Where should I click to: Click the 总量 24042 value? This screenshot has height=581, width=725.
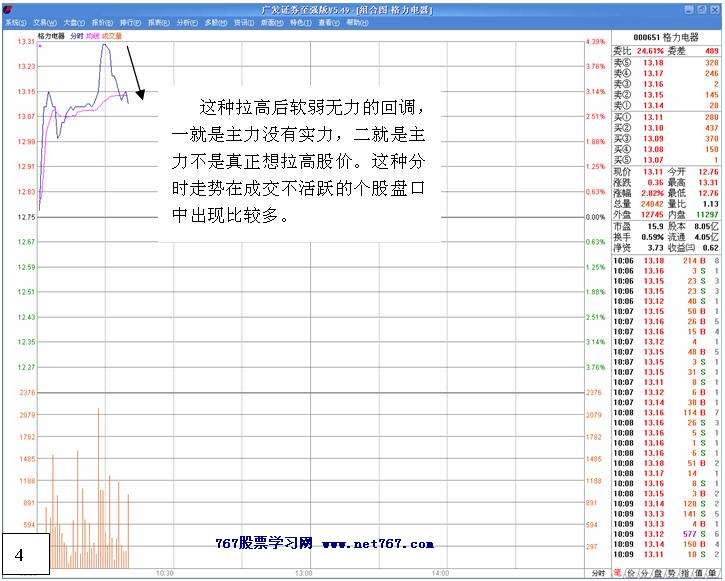click(x=651, y=204)
